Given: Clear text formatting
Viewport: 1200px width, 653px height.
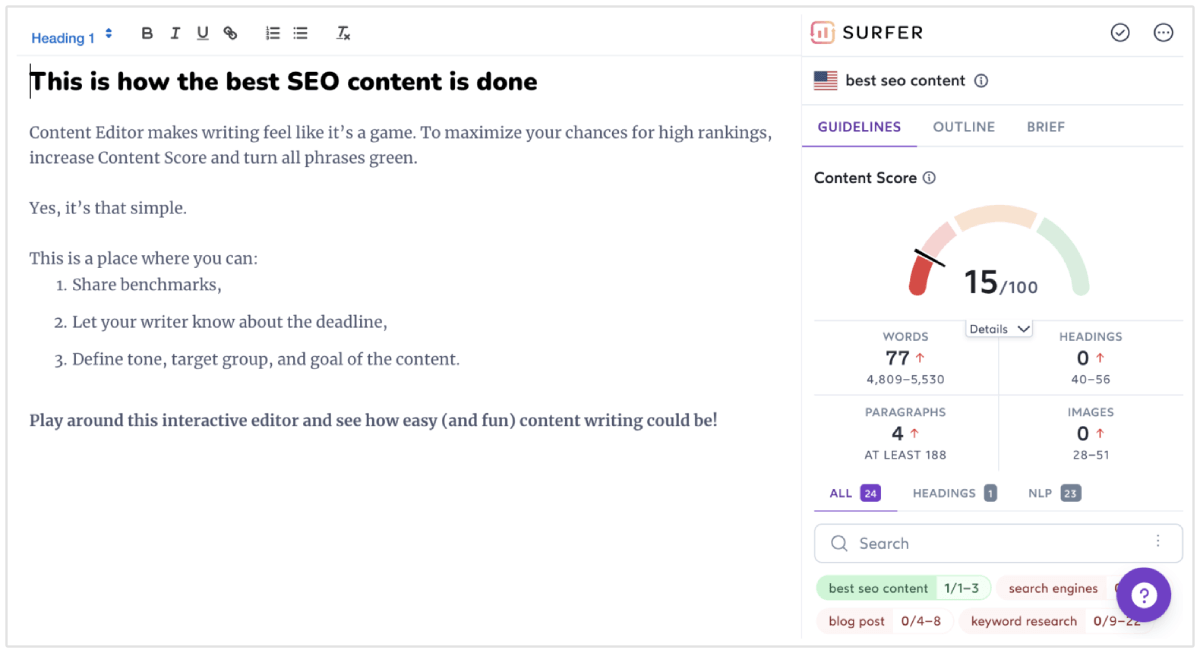Looking at the screenshot, I should [343, 34].
